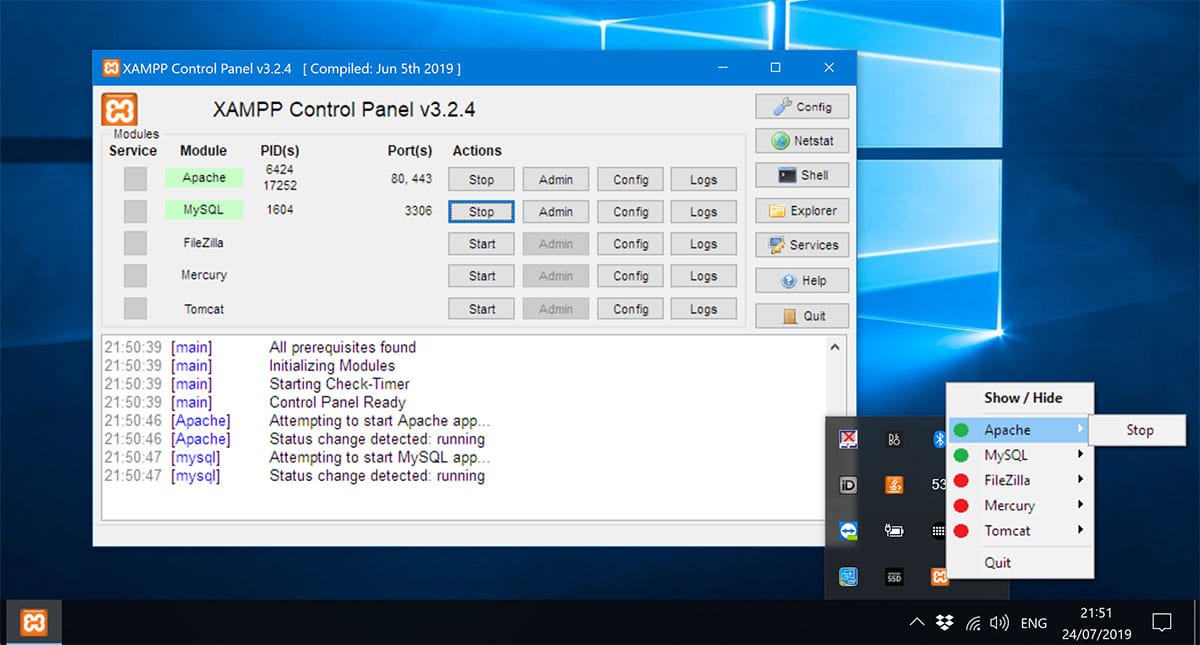The width and height of the screenshot is (1200, 645).
Task: Open Help from the side panel
Action: [x=802, y=281]
